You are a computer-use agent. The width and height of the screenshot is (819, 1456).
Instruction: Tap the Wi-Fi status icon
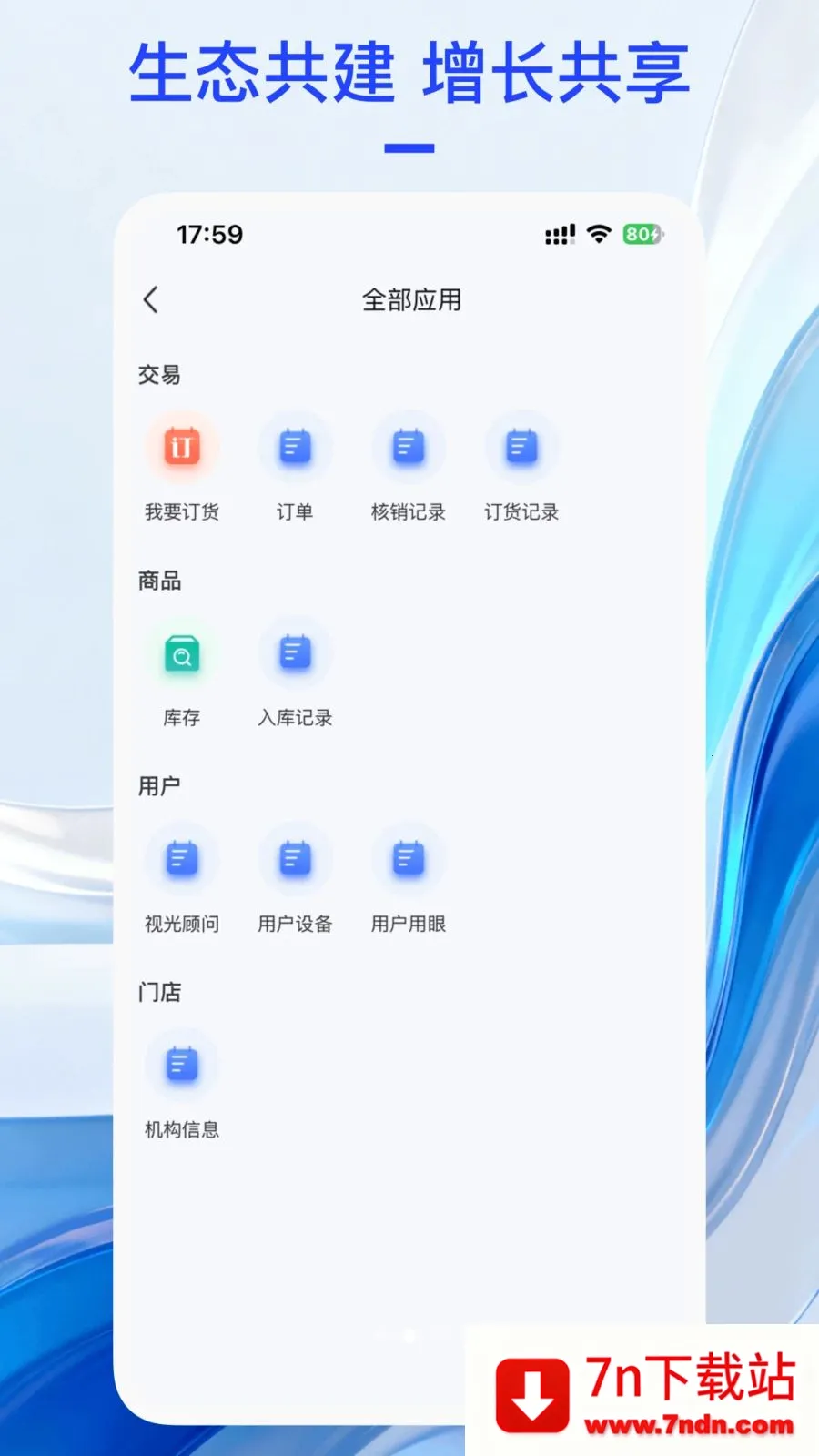599,234
